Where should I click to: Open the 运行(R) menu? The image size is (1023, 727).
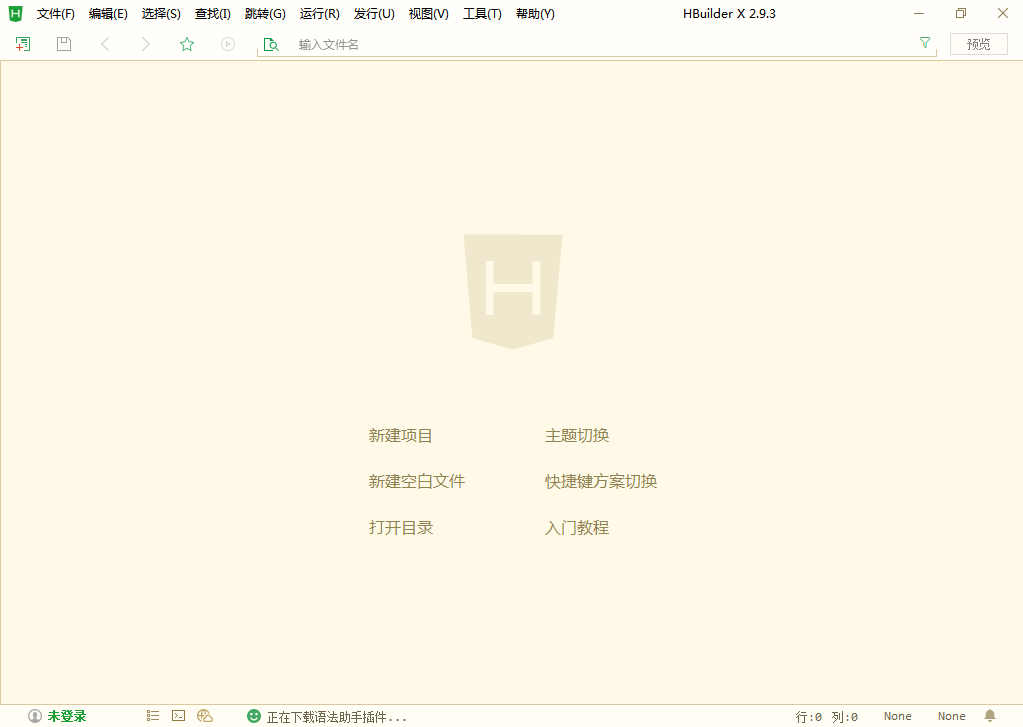[x=320, y=14]
